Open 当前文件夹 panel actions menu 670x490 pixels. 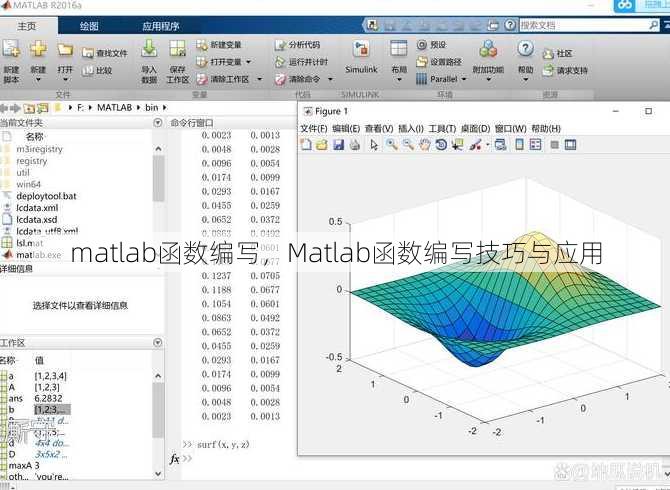158,123
